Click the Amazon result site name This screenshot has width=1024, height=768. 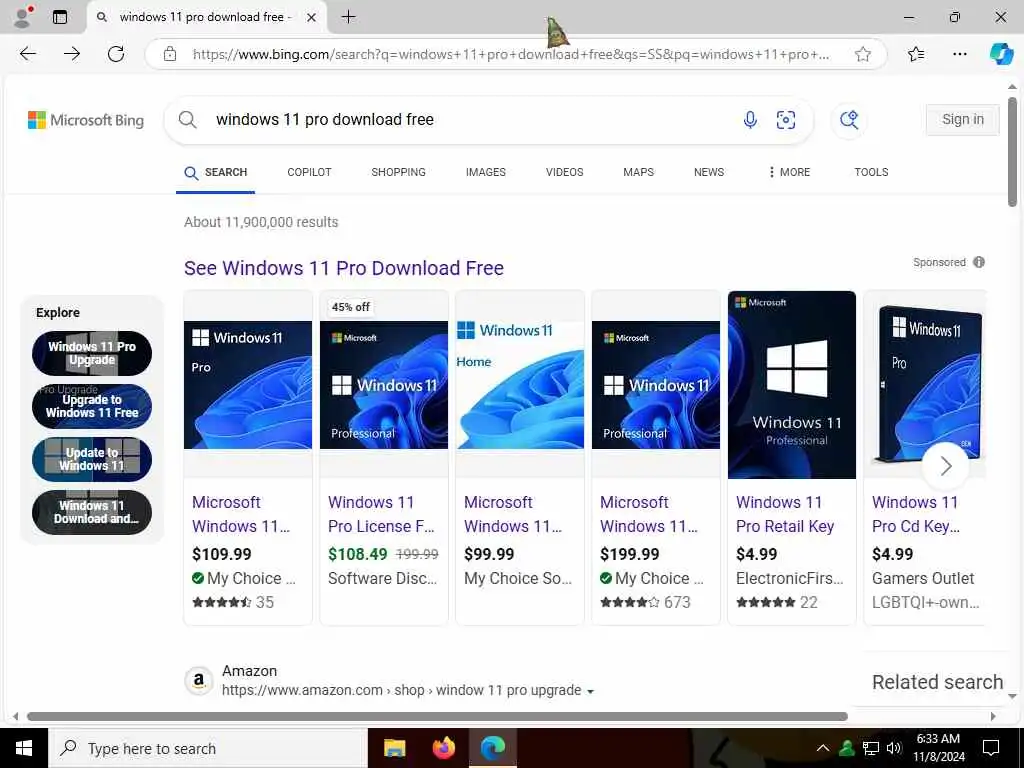[249, 671]
